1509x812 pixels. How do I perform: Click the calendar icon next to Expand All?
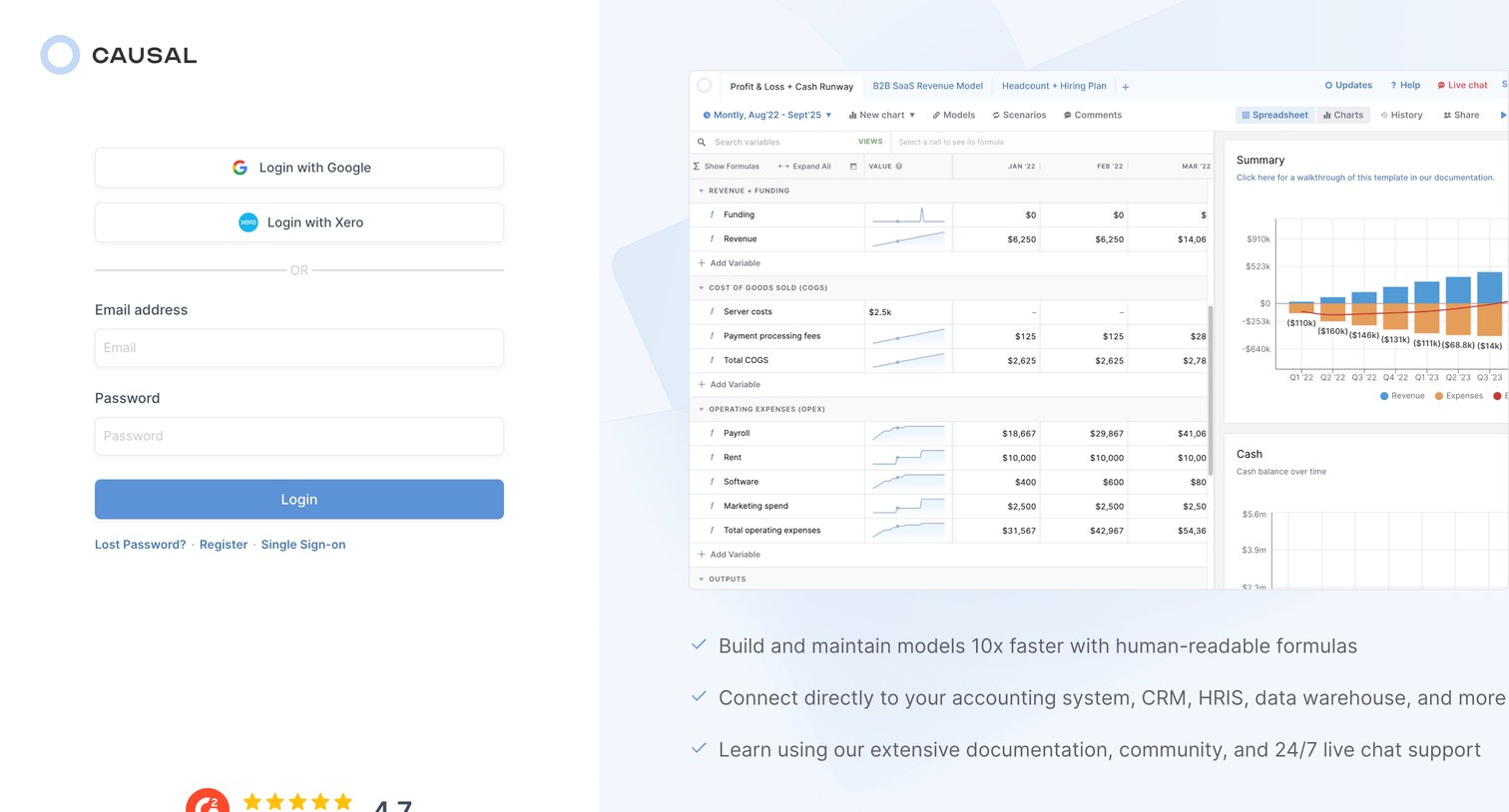point(853,167)
